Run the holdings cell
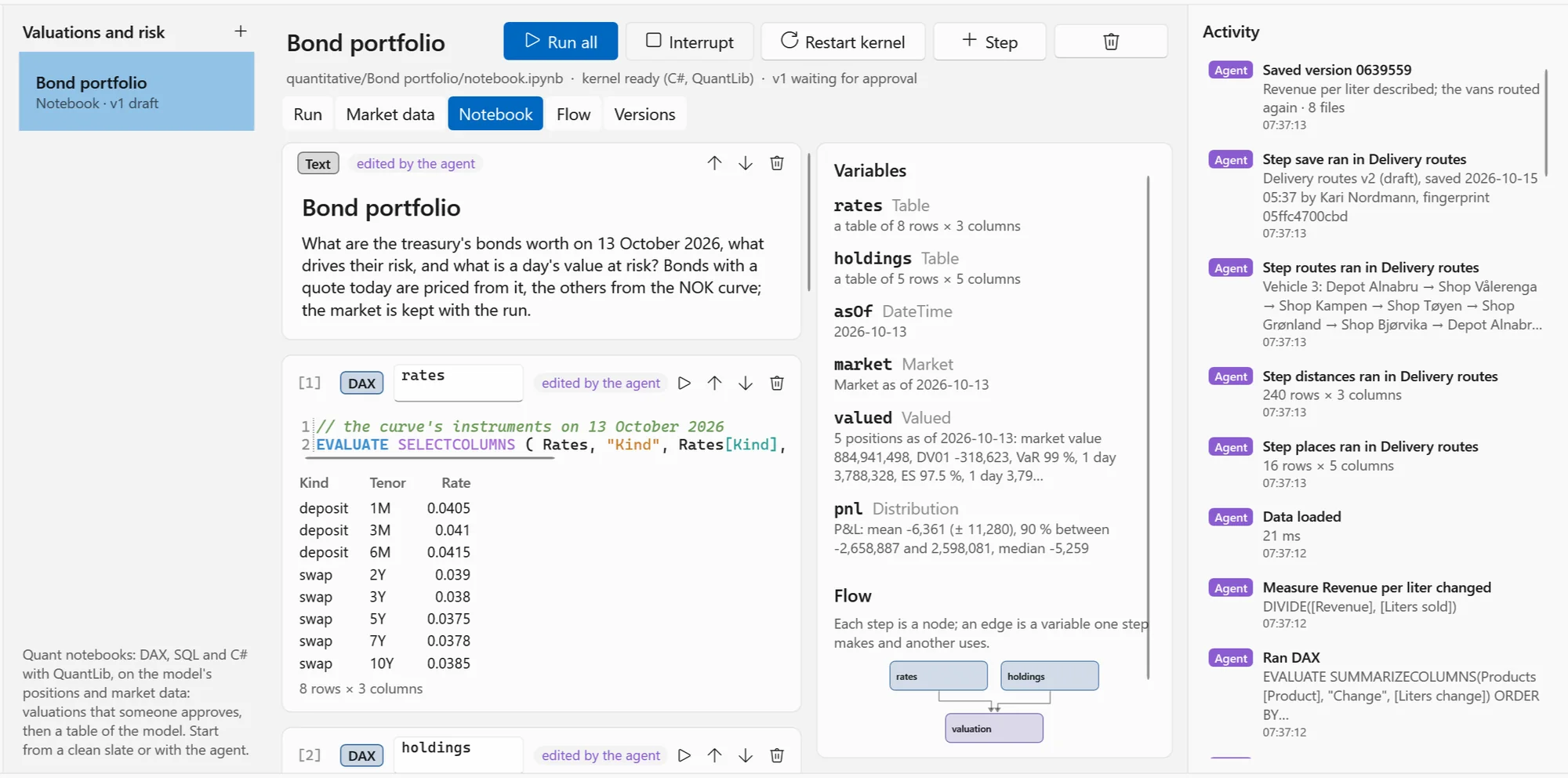 tap(684, 755)
